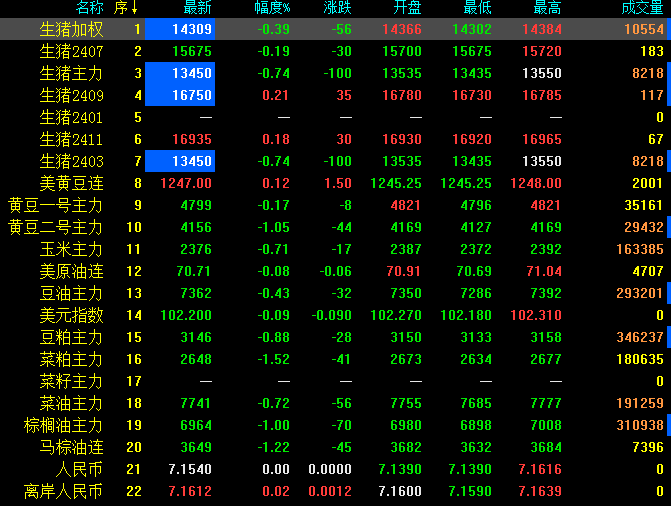The image size is (671, 506).
Task: Click latest price 4799 of 黄豆一号主力
Action: pyautogui.click(x=196, y=205)
